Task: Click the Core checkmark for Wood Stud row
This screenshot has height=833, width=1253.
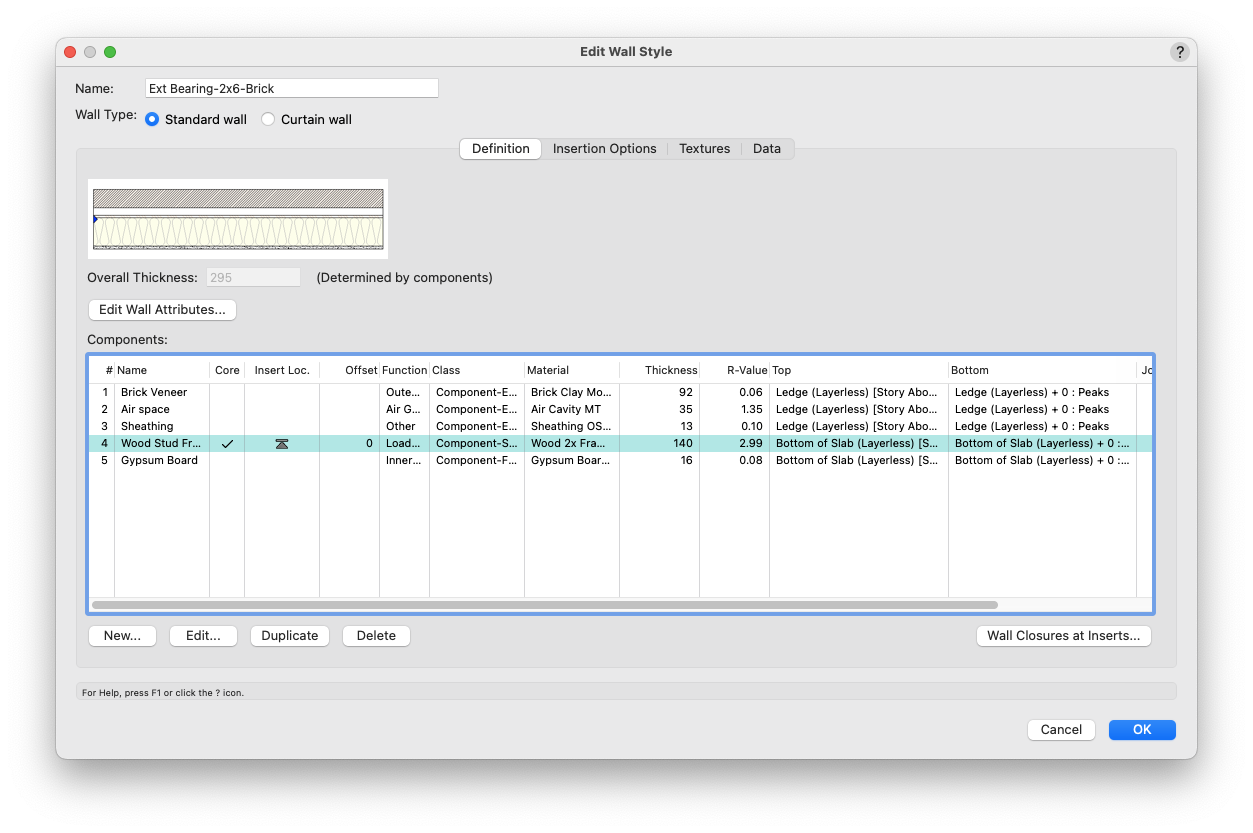Action: (x=227, y=444)
